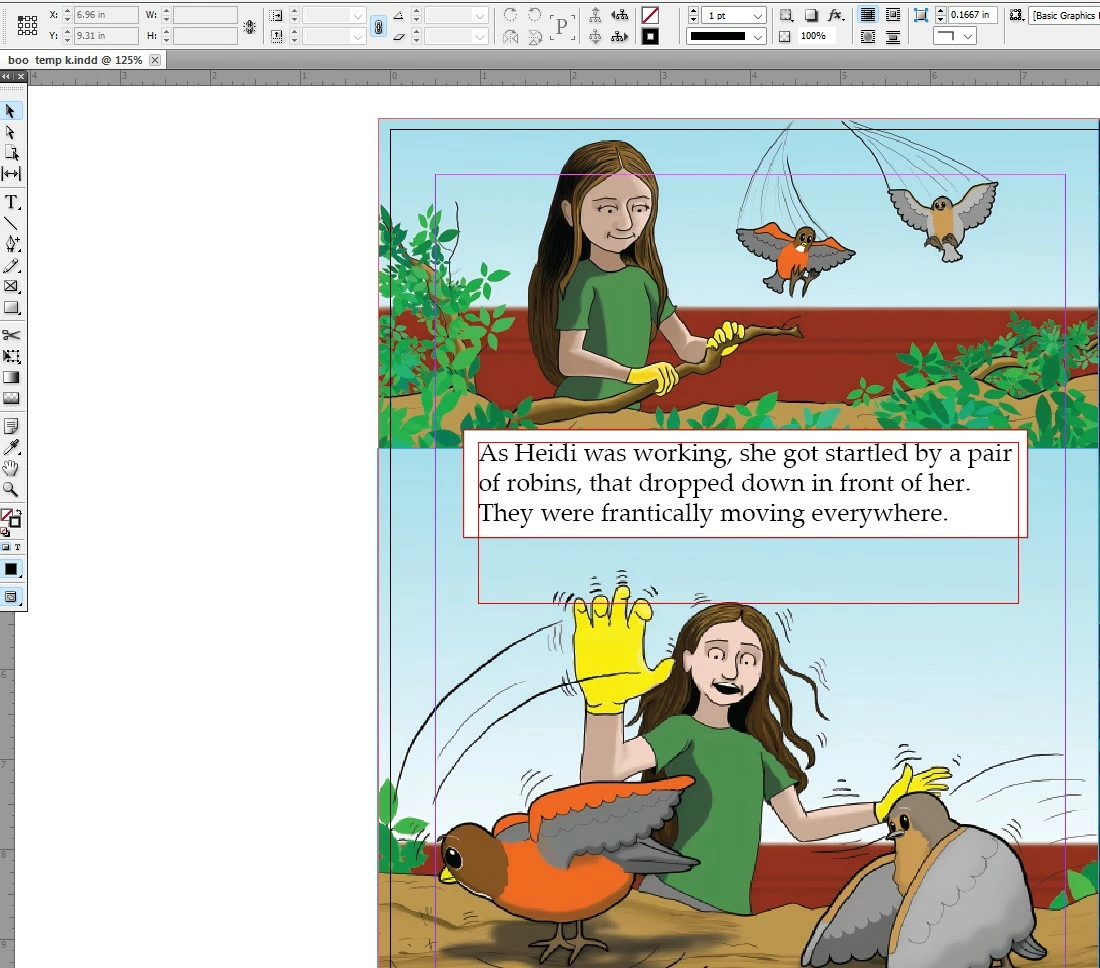Viewport: 1100px width, 968px height.
Task: Choose the Scissors tool
Action: 11,335
